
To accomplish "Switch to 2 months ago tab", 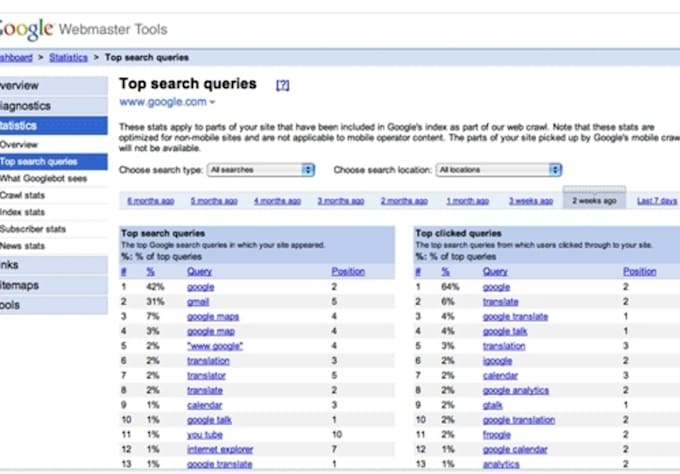I will [x=404, y=201].
